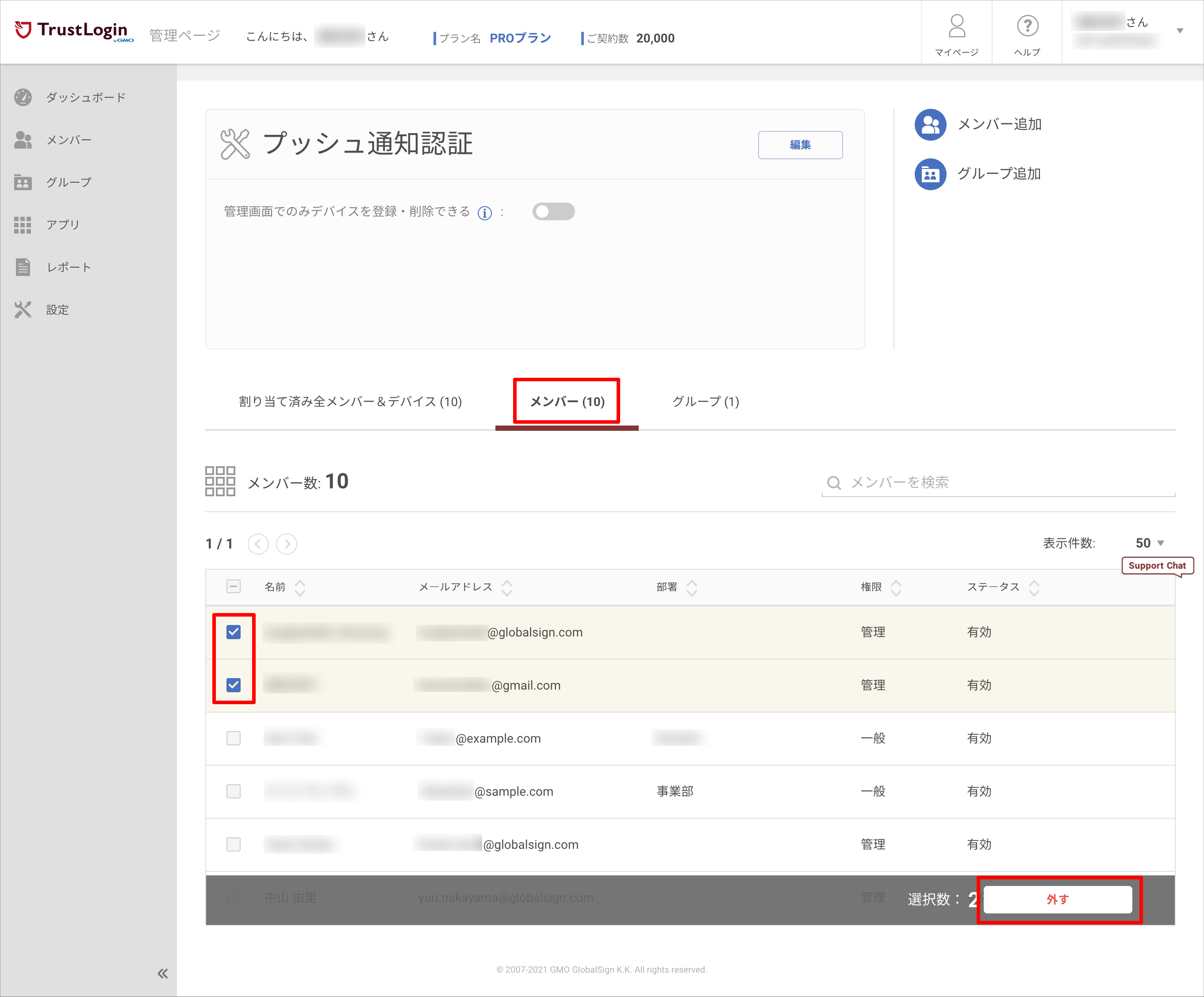Toggle the select-all checkbox in table header
This screenshot has width=1204, height=997.
point(234,586)
